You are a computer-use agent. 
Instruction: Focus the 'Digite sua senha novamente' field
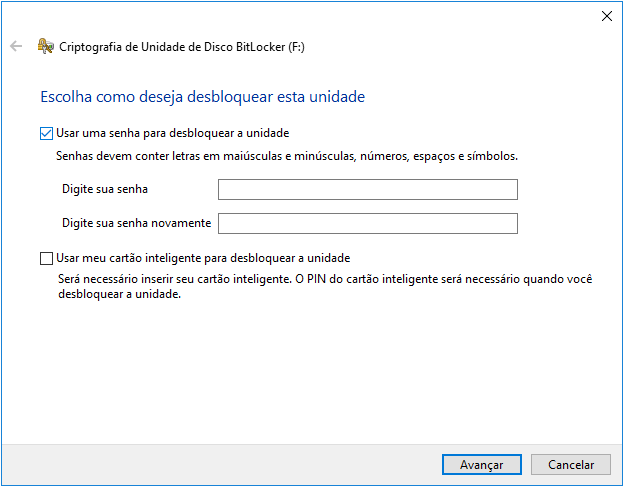pos(367,223)
